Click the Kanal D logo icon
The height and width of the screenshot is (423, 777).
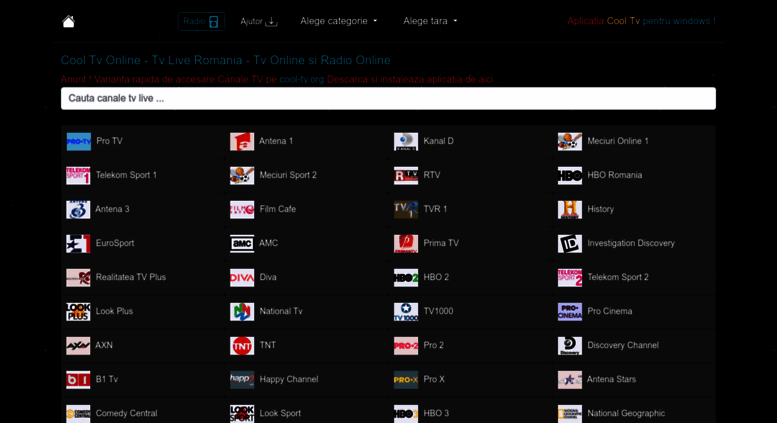coord(406,141)
